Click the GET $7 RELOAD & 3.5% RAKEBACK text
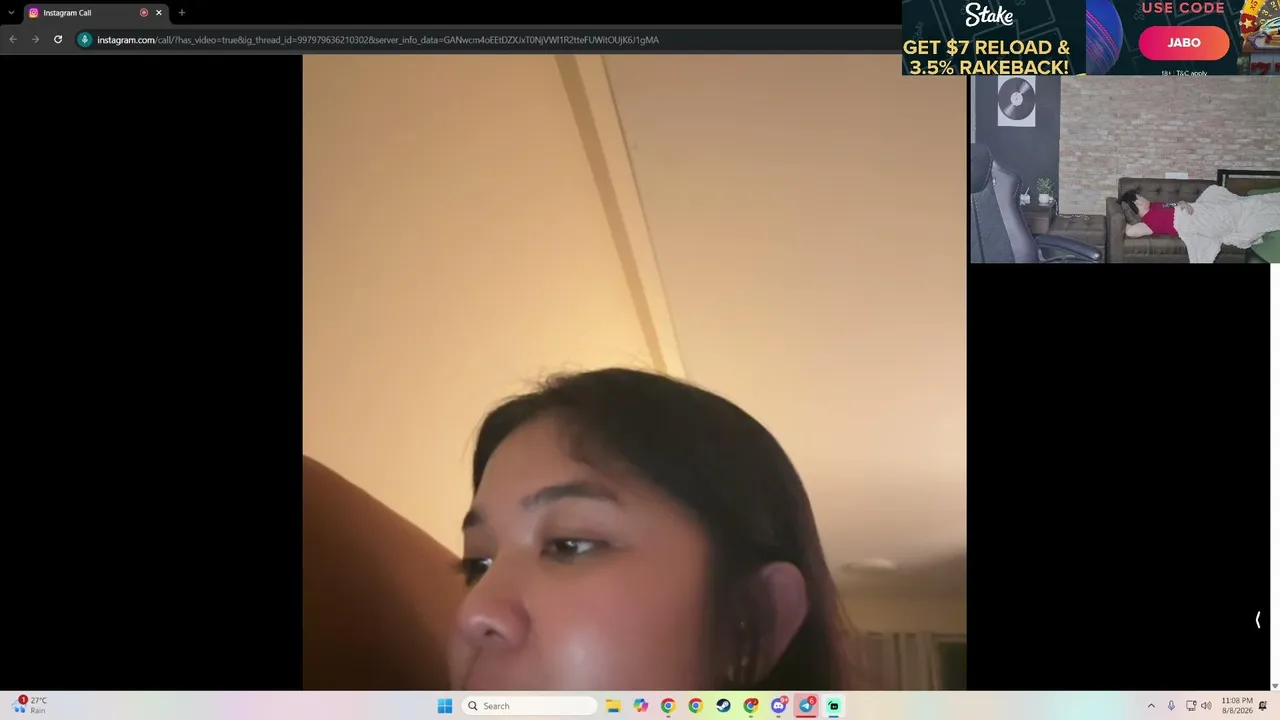The image size is (1280, 720). click(987, 57)
